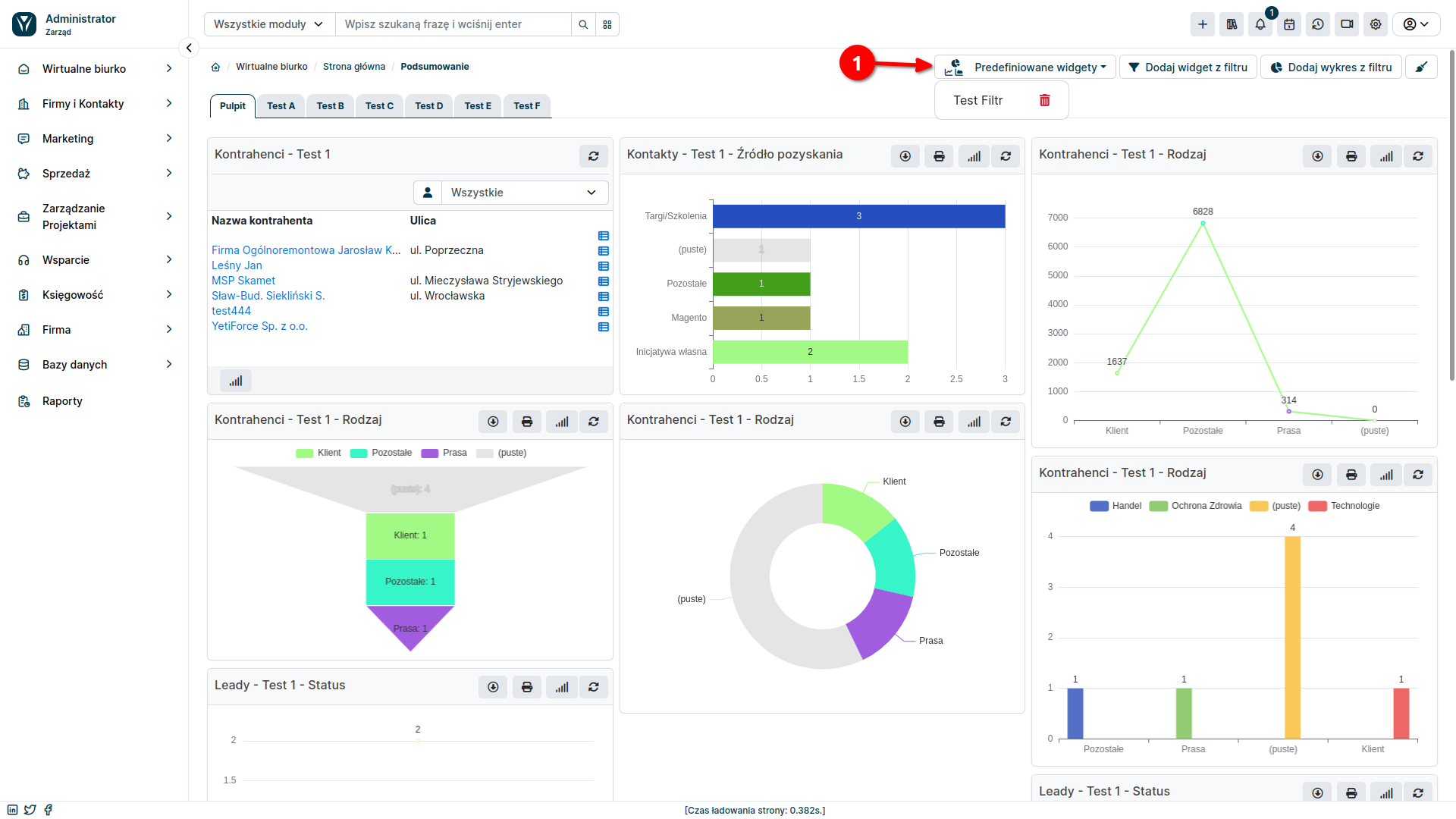
Task: Click the home breadcrumb icon
Action: [x=215, y=67]
